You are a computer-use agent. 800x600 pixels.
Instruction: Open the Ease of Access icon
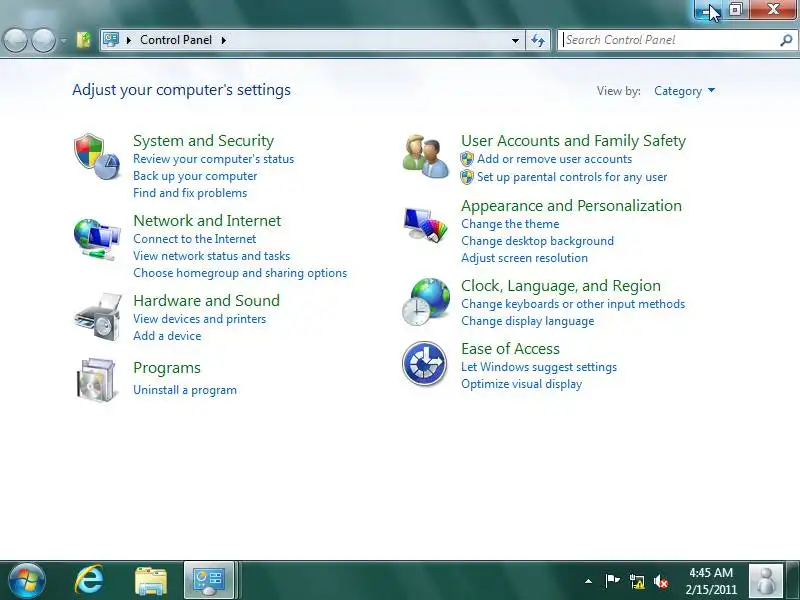pyautogui.click(x=424, y=364)
